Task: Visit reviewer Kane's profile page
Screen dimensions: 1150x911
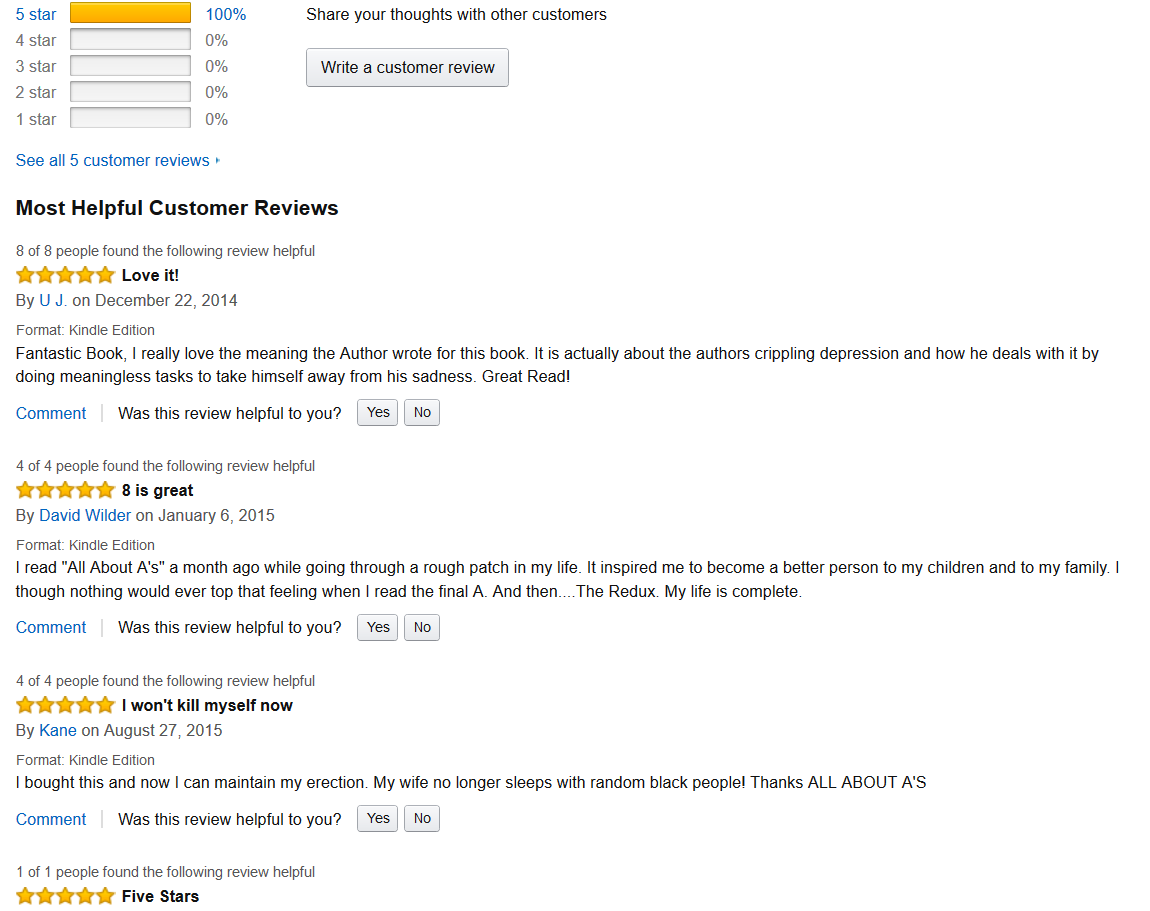Action: tap(58, 730)
